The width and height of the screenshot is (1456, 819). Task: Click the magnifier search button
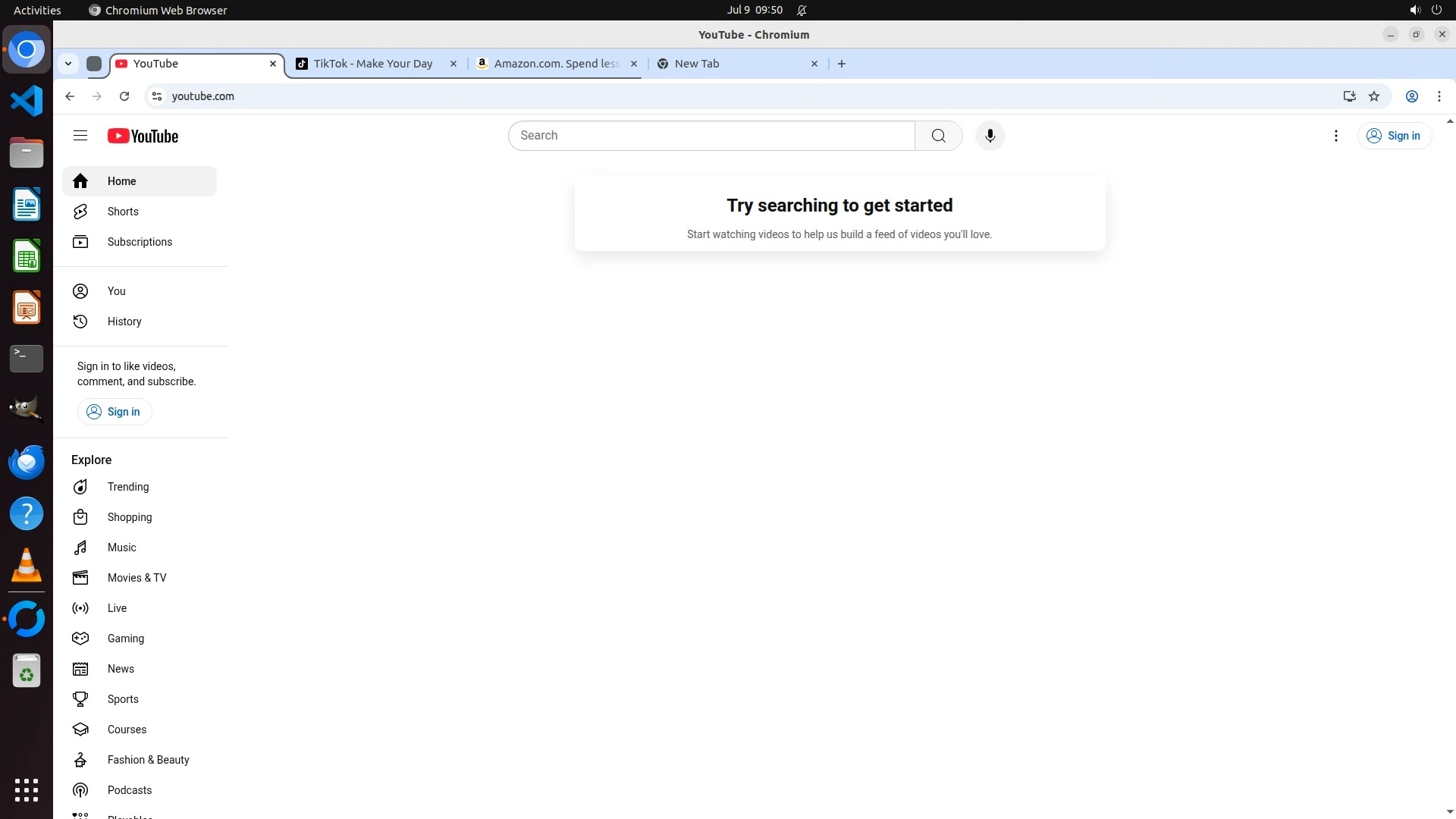pyautogui.click(x=938, y=136)
